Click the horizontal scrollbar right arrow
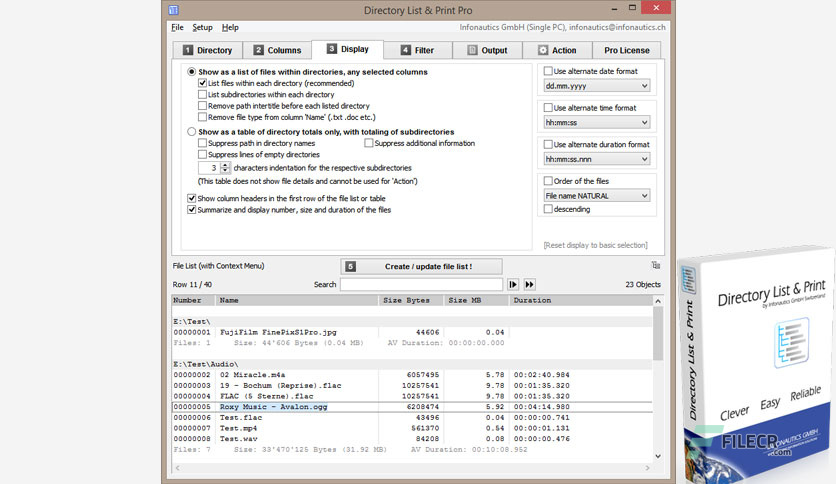The height and width of the screenshot is (484, 836). pyautogui.click(x=648, y=468)
